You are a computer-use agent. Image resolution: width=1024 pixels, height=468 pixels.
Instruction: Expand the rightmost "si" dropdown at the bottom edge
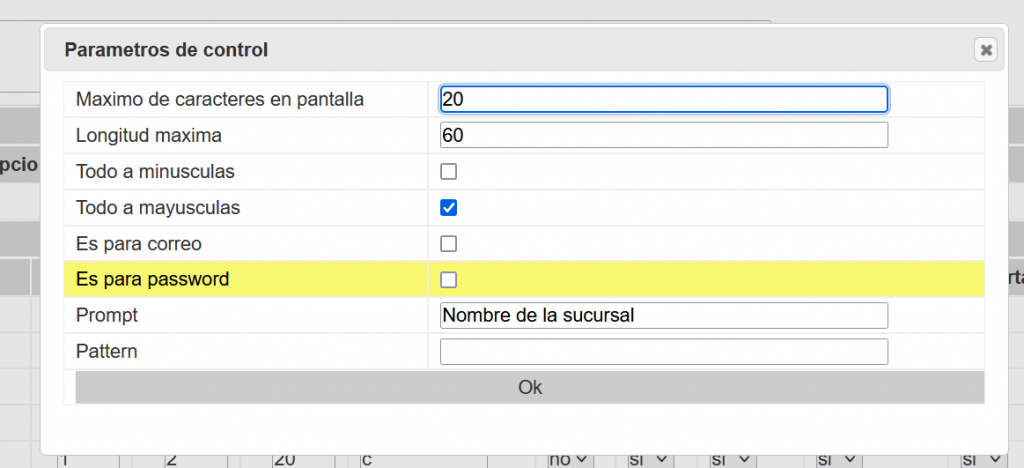pos(982,460)
